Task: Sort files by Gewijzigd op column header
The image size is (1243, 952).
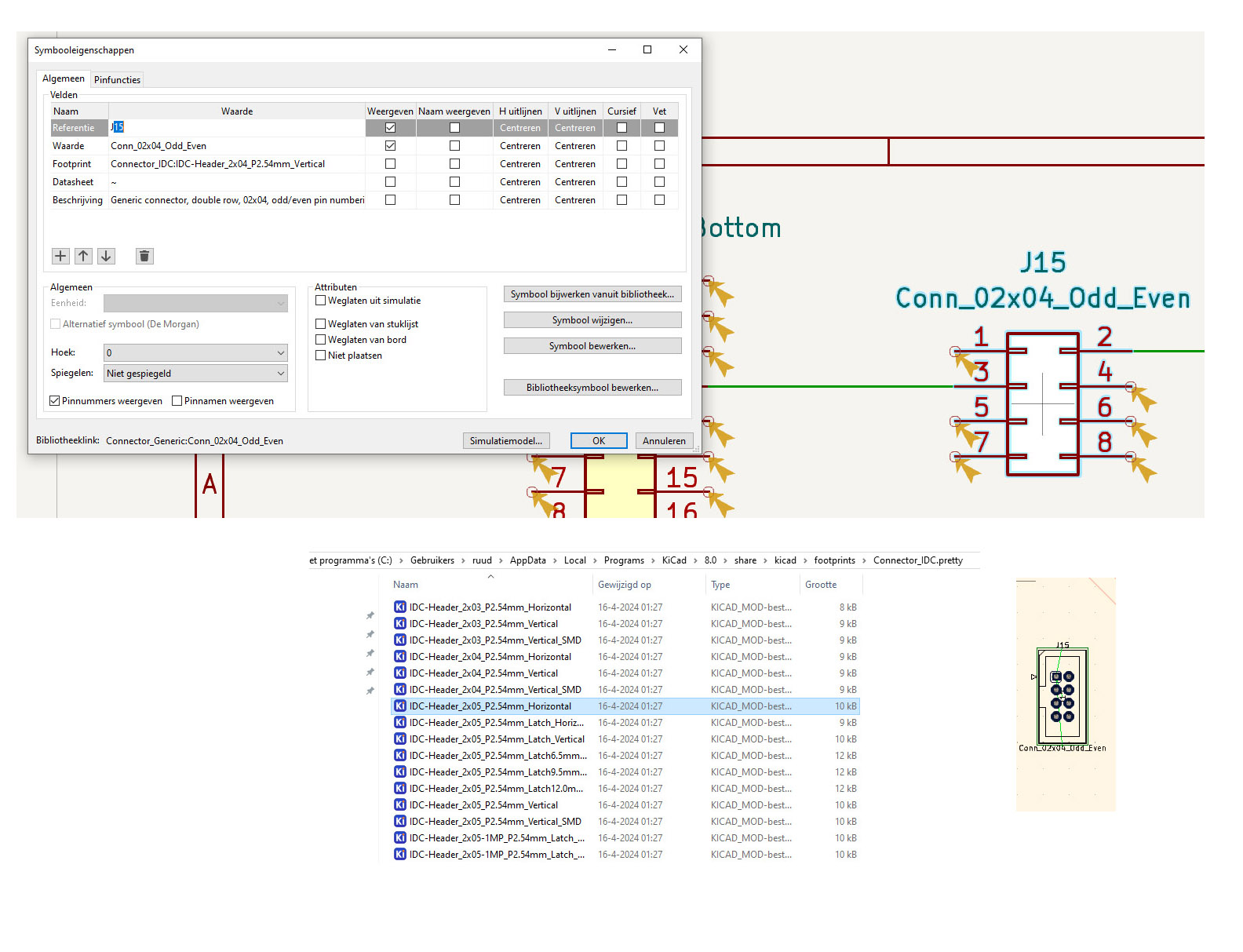Action: (625, 585)
